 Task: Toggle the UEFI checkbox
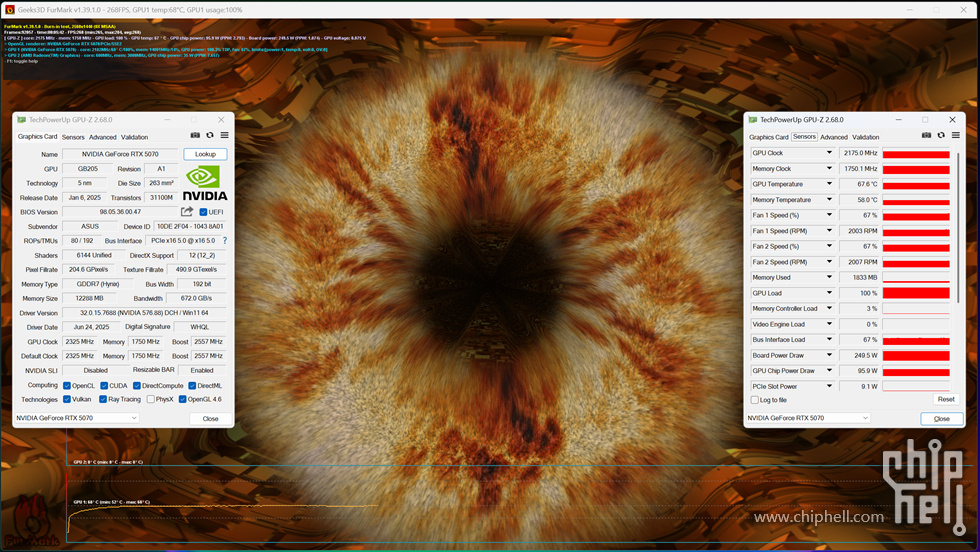point(204,212)
